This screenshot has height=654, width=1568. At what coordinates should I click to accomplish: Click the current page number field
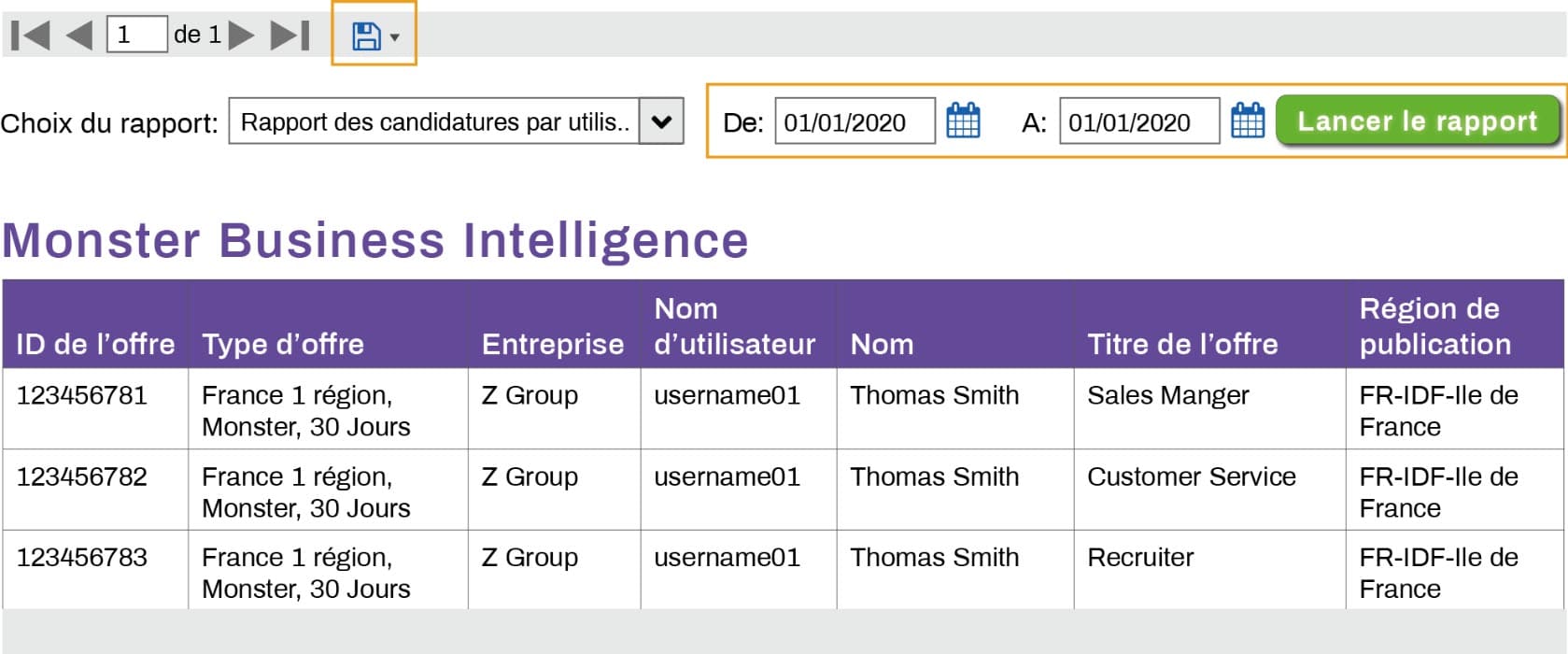(137, 35)
